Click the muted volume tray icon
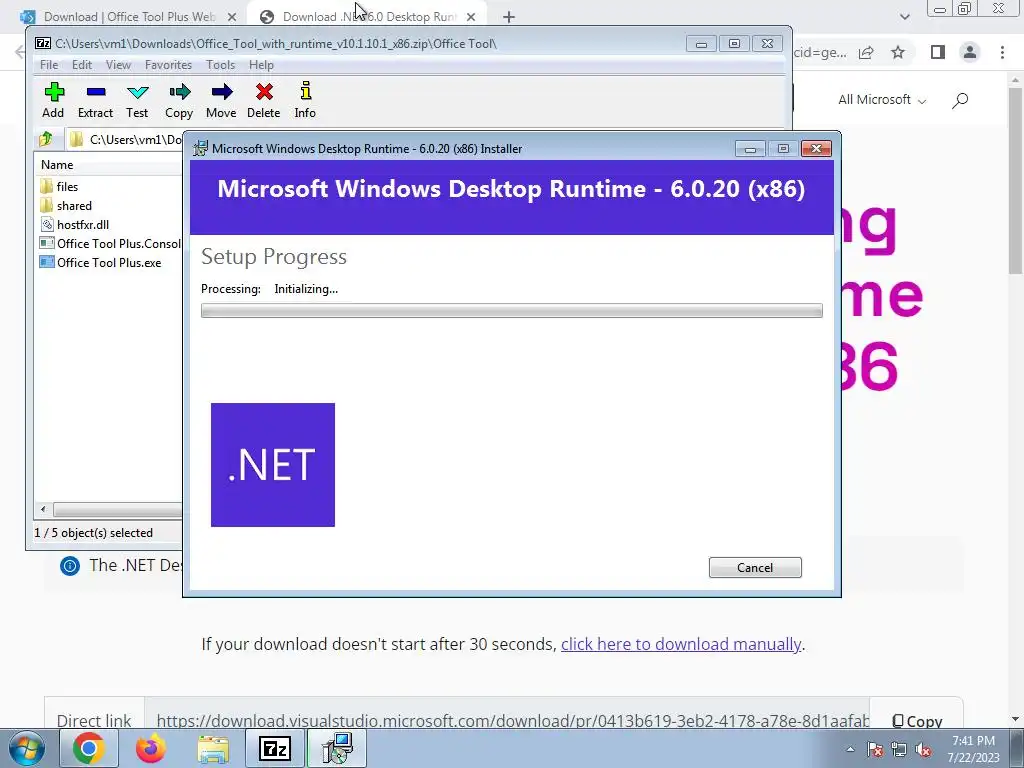The image size is (1024, 768). (x=923, y=749)
